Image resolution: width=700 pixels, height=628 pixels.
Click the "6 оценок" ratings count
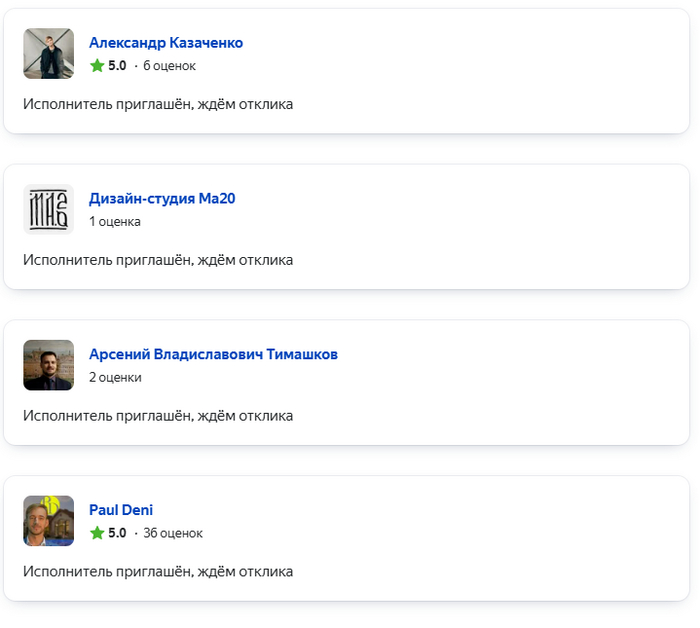169,66
